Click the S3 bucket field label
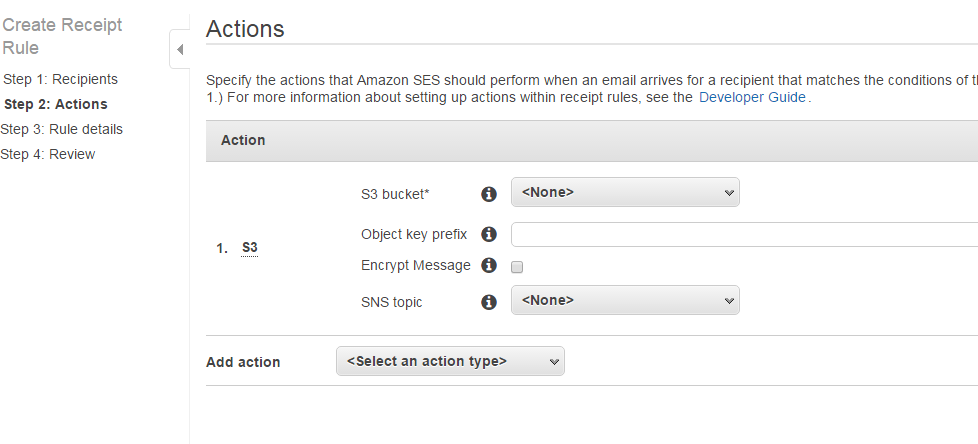 pos(402,193)
